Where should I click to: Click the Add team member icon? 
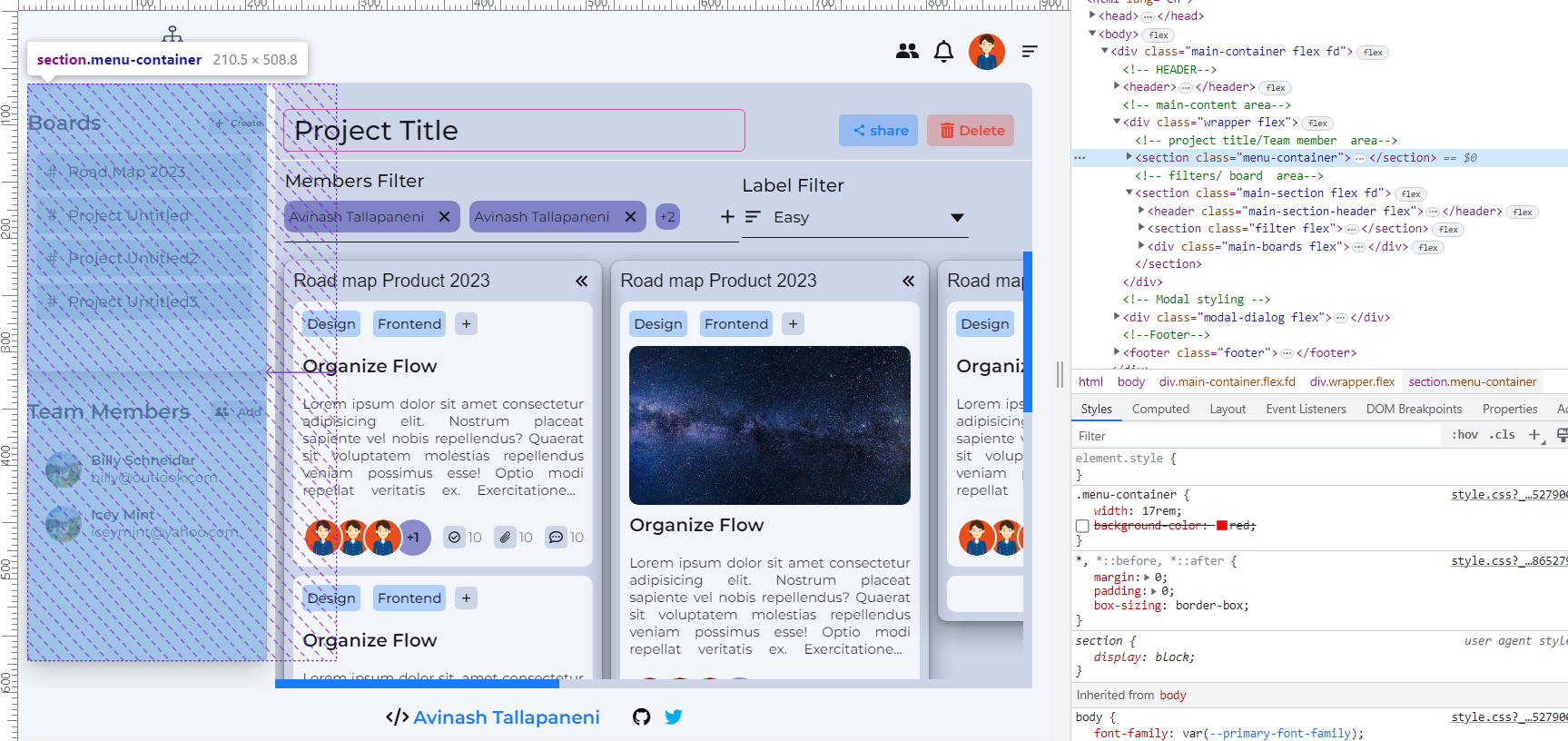tap(222, 412)
